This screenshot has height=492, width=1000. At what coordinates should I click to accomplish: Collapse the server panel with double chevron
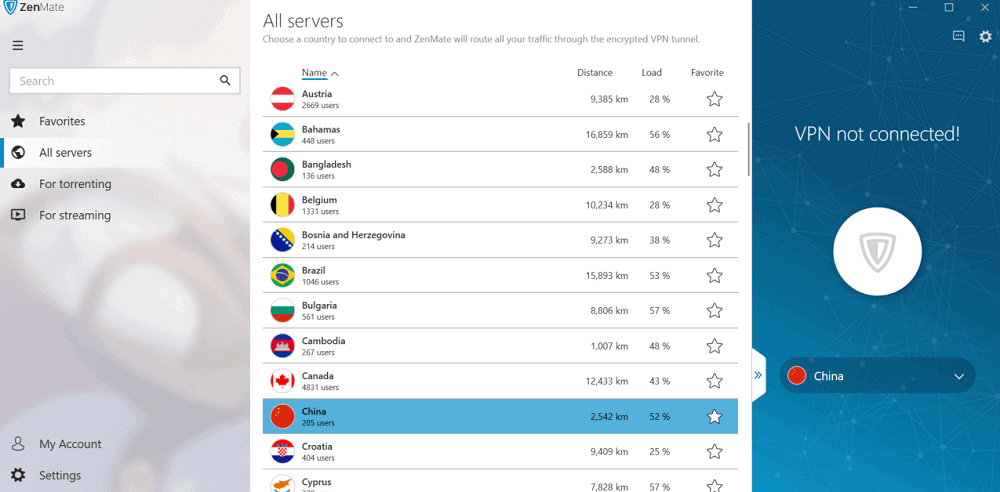758,375
